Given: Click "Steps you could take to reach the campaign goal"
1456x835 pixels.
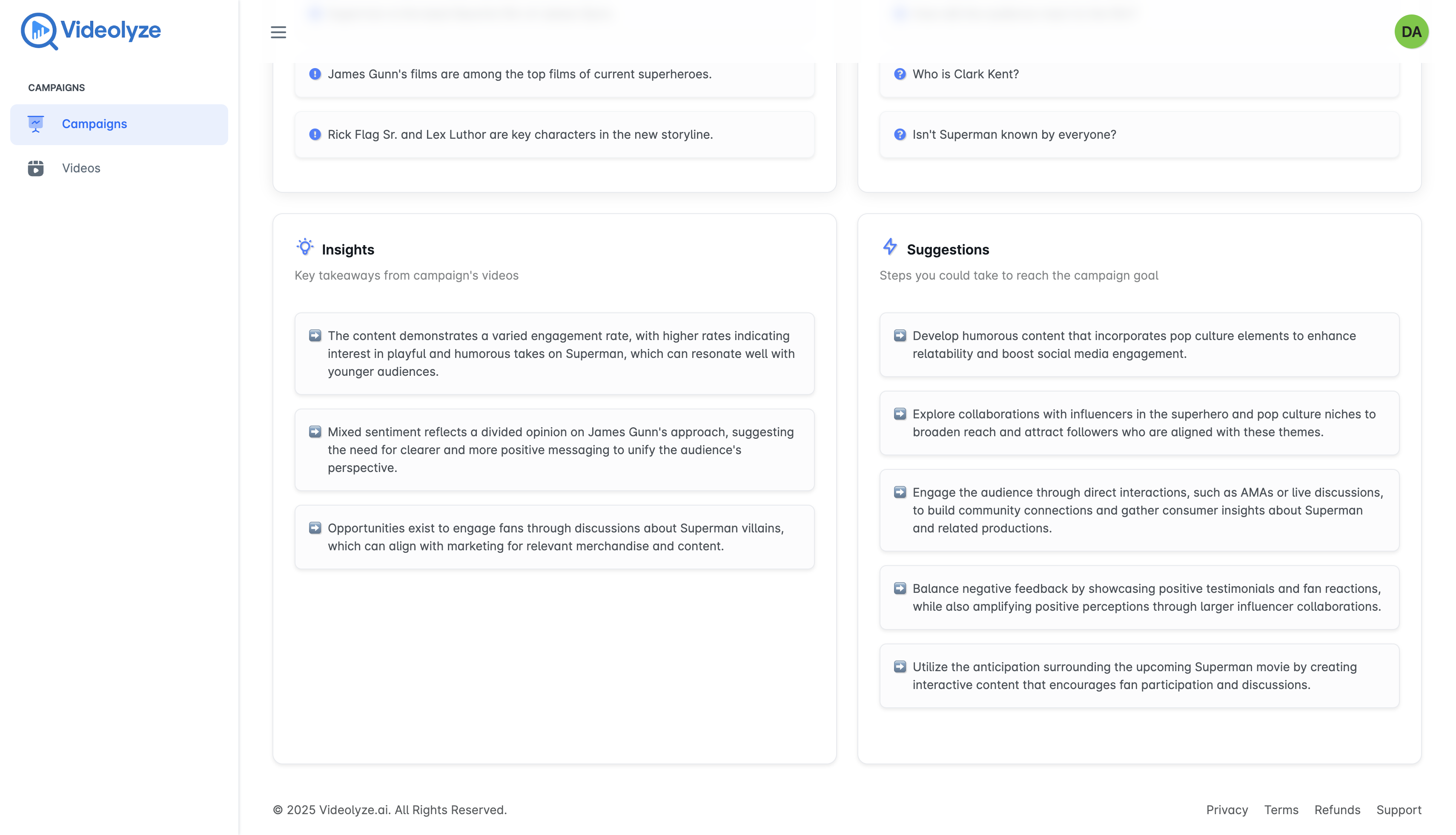Looking at the screenshot, I should (x=1018, y=275).
